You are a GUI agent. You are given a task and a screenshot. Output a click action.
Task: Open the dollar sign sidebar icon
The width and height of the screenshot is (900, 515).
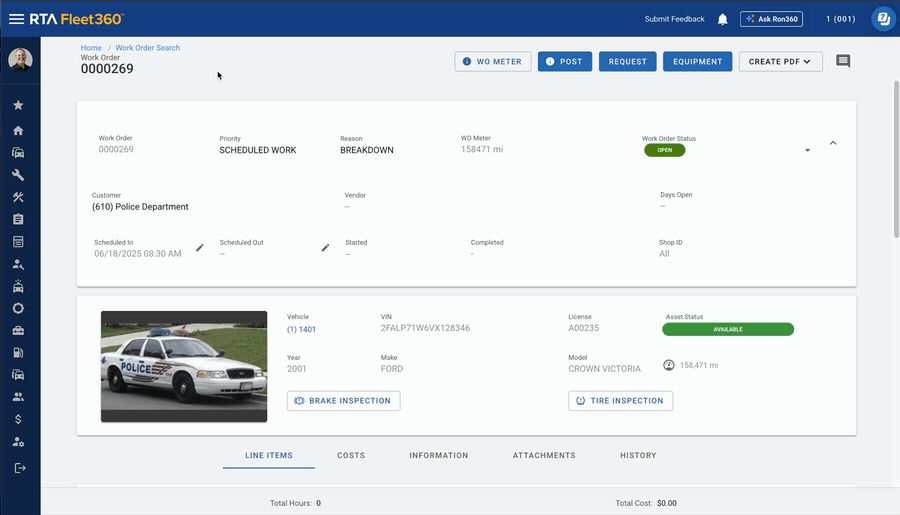point(18,419)
